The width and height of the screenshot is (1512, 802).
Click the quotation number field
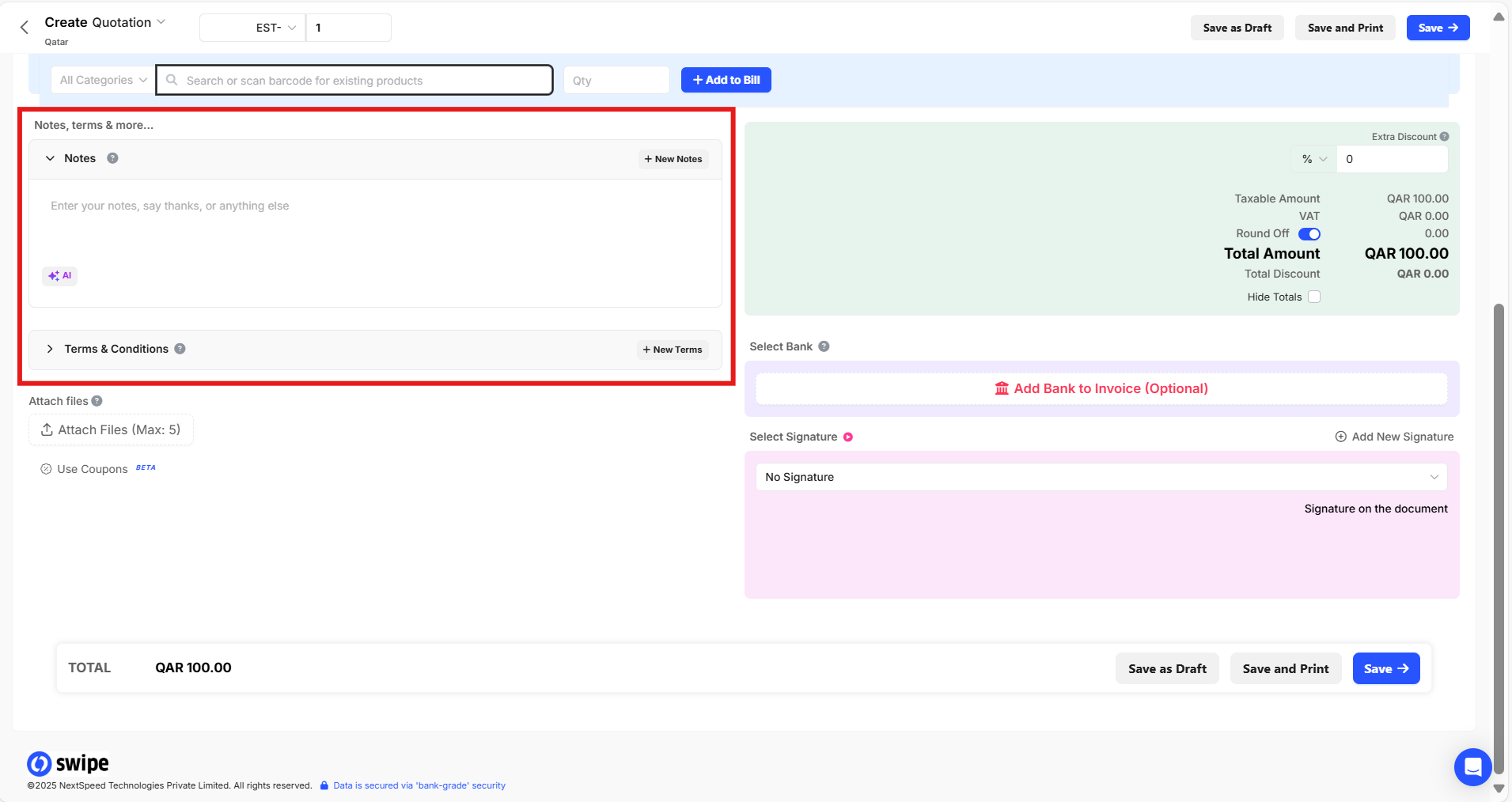pyautogui.click(x=348, y=28)
